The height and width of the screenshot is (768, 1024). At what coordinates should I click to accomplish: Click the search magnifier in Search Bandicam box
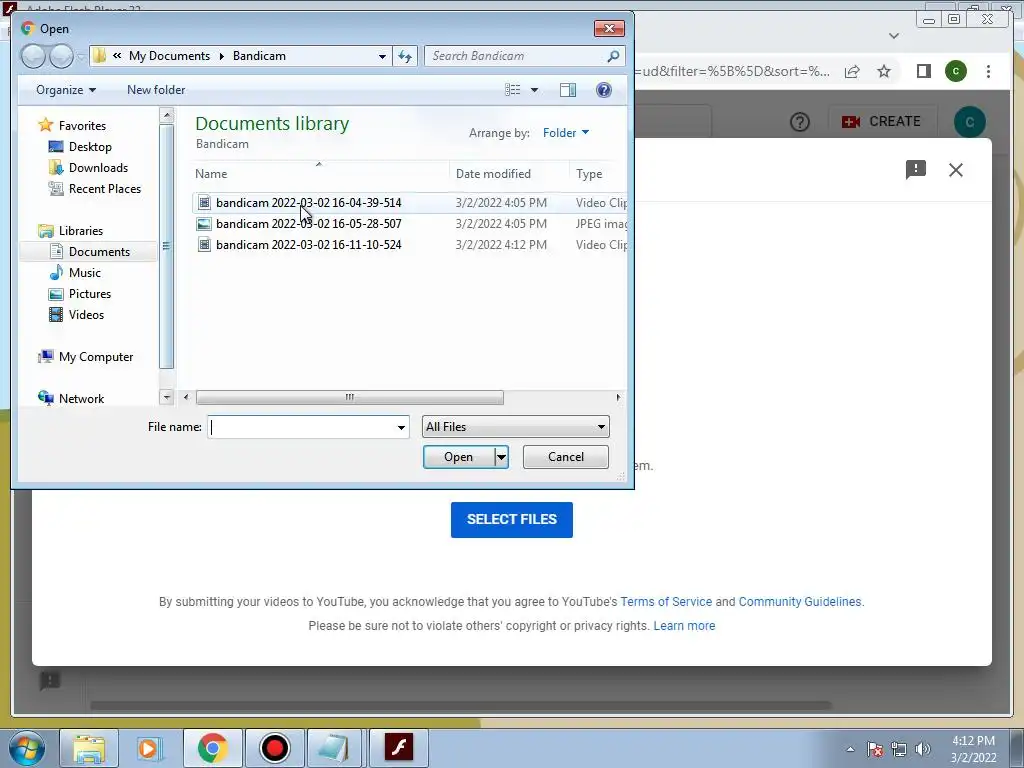(613, 56)
